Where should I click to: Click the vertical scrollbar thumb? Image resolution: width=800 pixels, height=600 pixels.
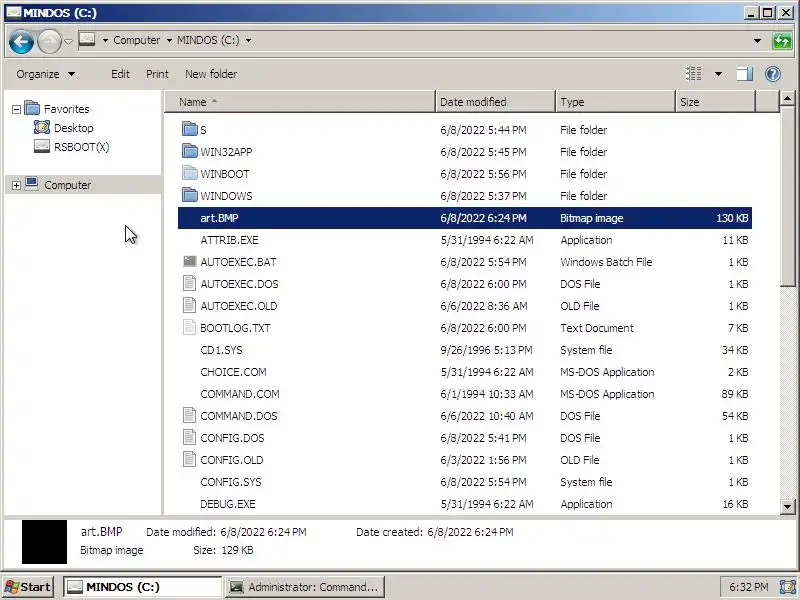click(787, 196)
